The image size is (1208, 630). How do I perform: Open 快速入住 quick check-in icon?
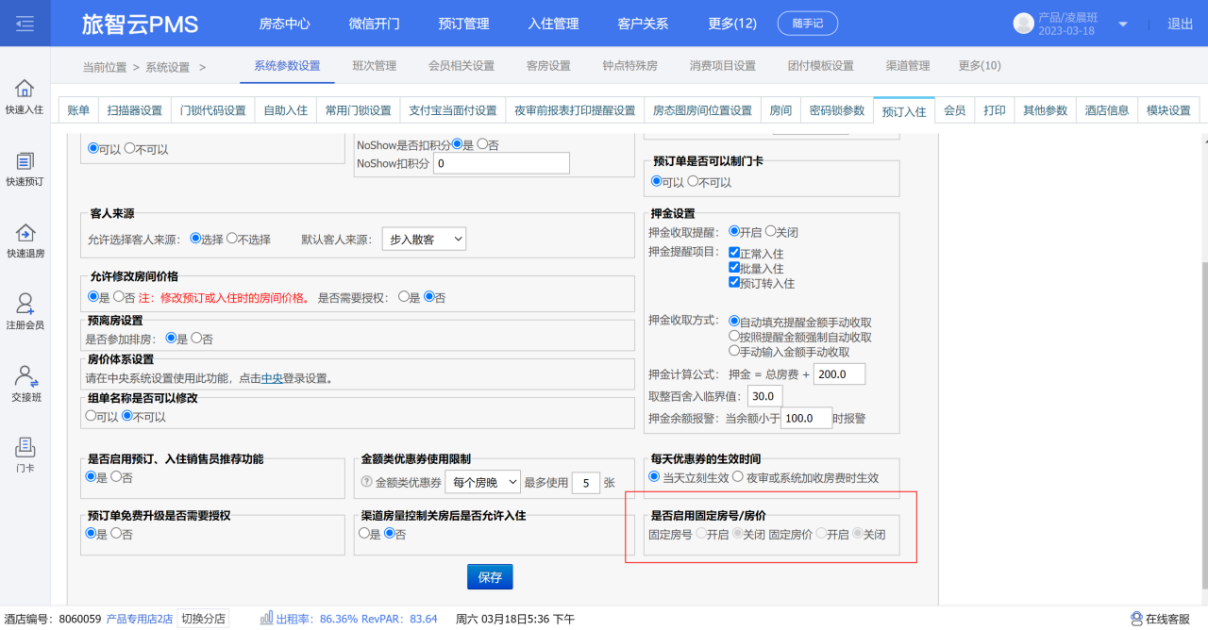25,89
